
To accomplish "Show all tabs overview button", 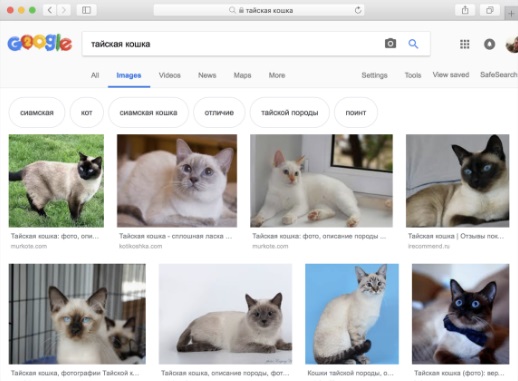I will point(489,10).
